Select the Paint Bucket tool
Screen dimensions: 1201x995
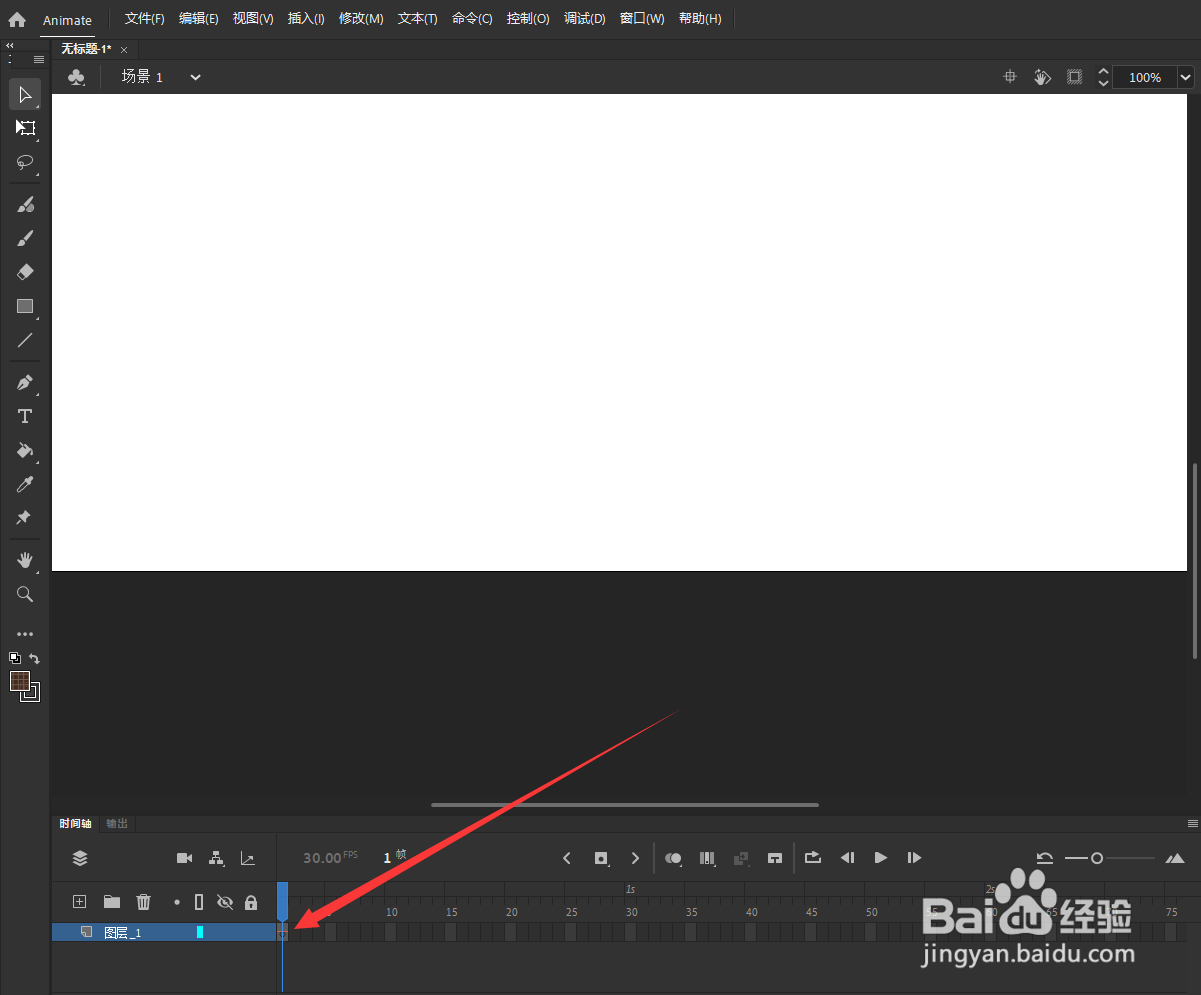coord(26,450)
